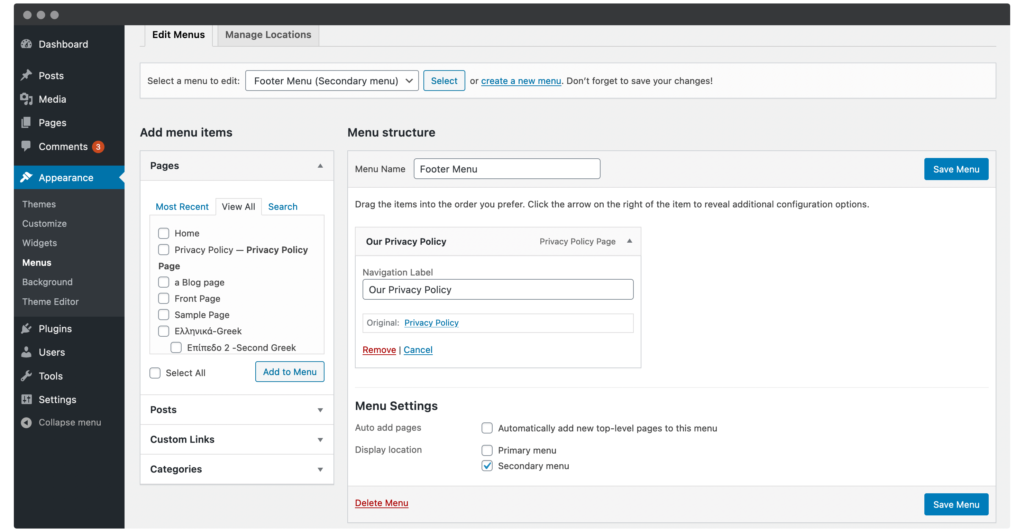
Task: Open Users via the person icon
Action: click(26, 352)
